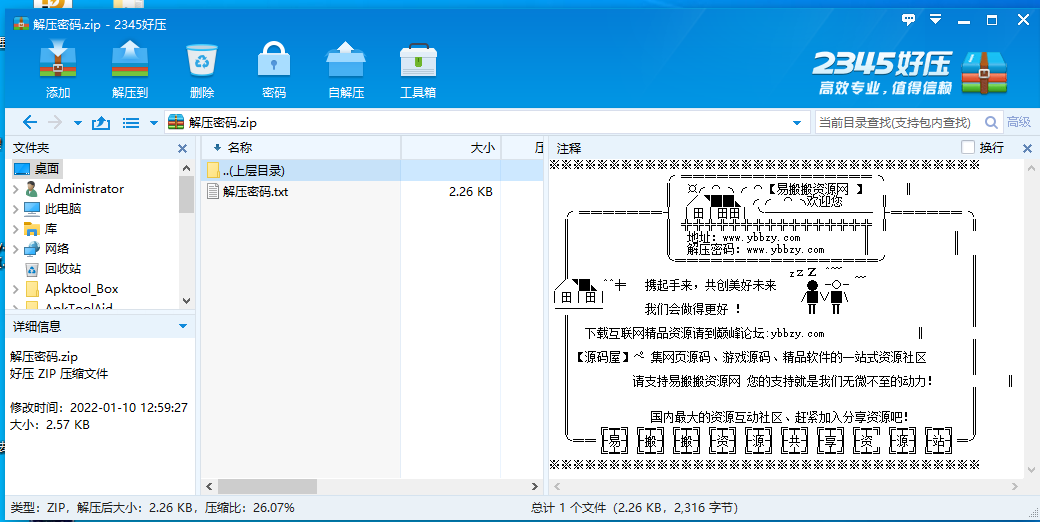The height and width of the screenshot is (522, 1040).
Task: Go back with the left arrow
Action: point(29,122)
